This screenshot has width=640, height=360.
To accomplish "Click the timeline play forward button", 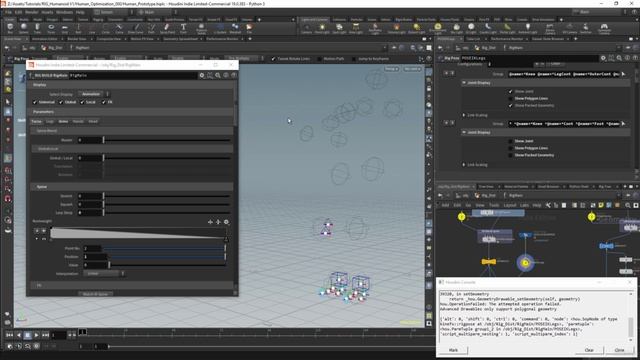I will click(36, 335).
